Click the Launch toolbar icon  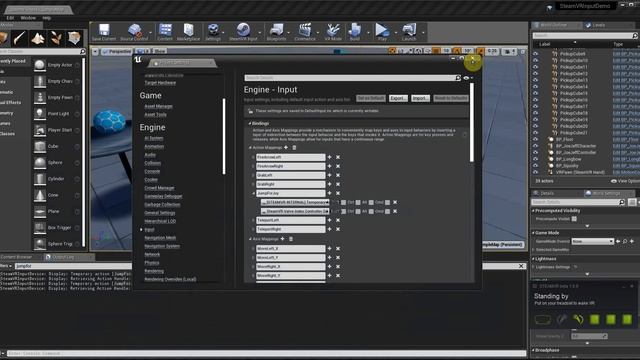click(409, 30)
